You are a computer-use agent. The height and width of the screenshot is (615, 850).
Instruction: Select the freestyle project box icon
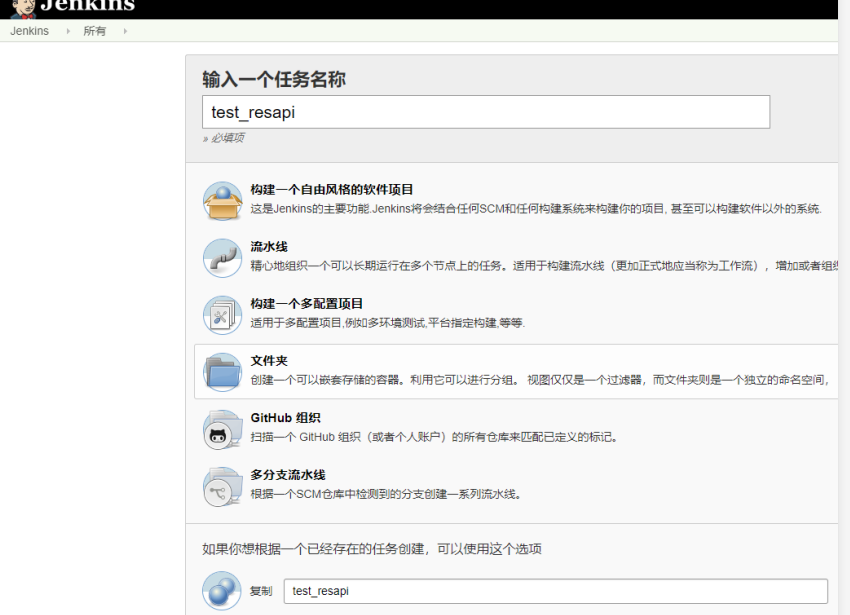222,200
